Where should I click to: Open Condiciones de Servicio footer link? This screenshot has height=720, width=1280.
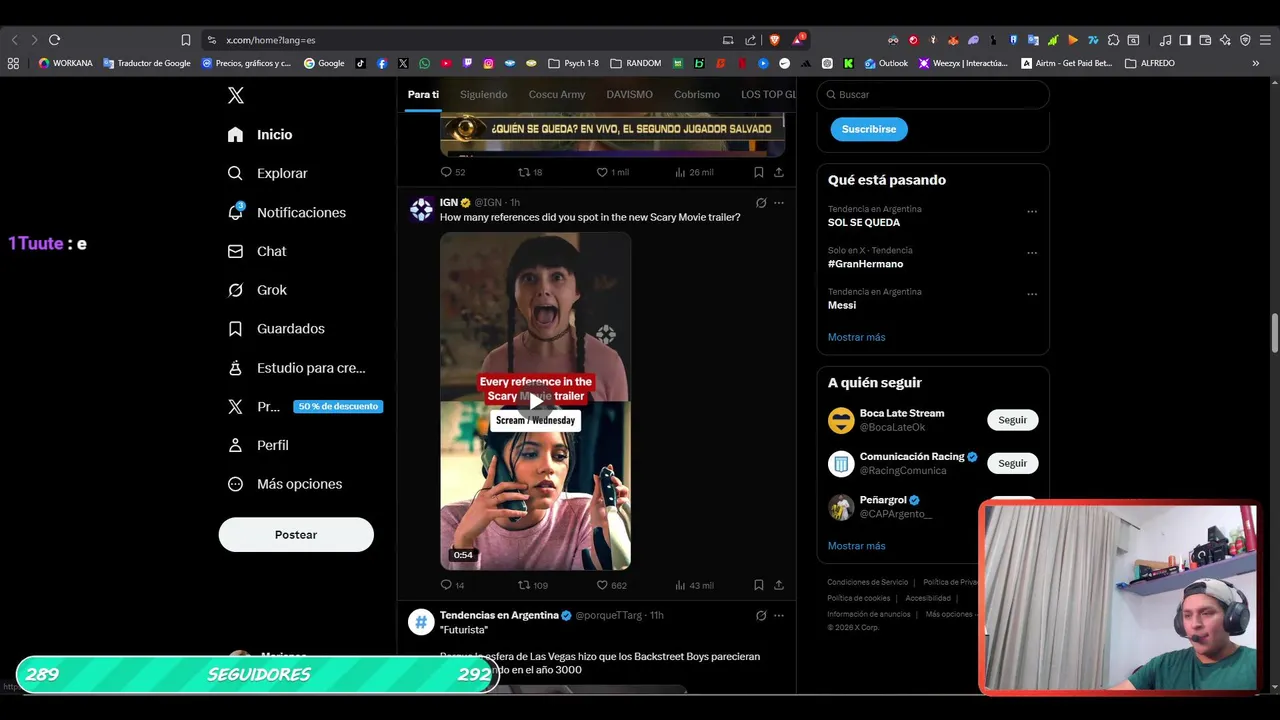click(x=868, y=582)
